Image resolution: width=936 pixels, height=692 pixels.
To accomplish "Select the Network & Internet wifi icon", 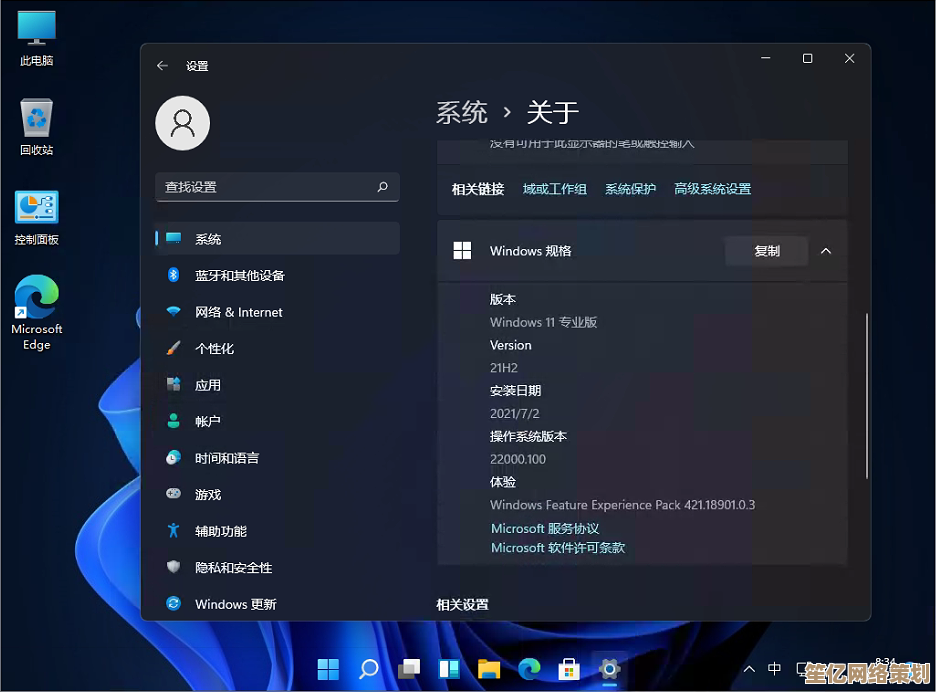I will 173,312.
